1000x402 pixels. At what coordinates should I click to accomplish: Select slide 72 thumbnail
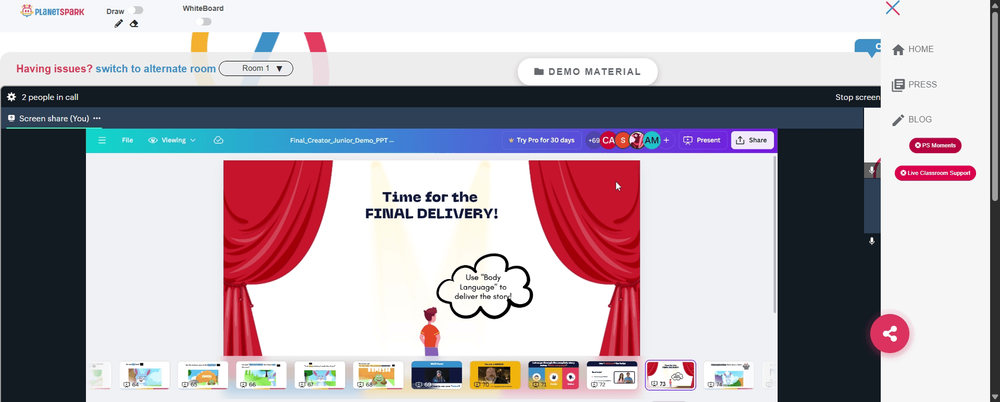pos(612,375)
